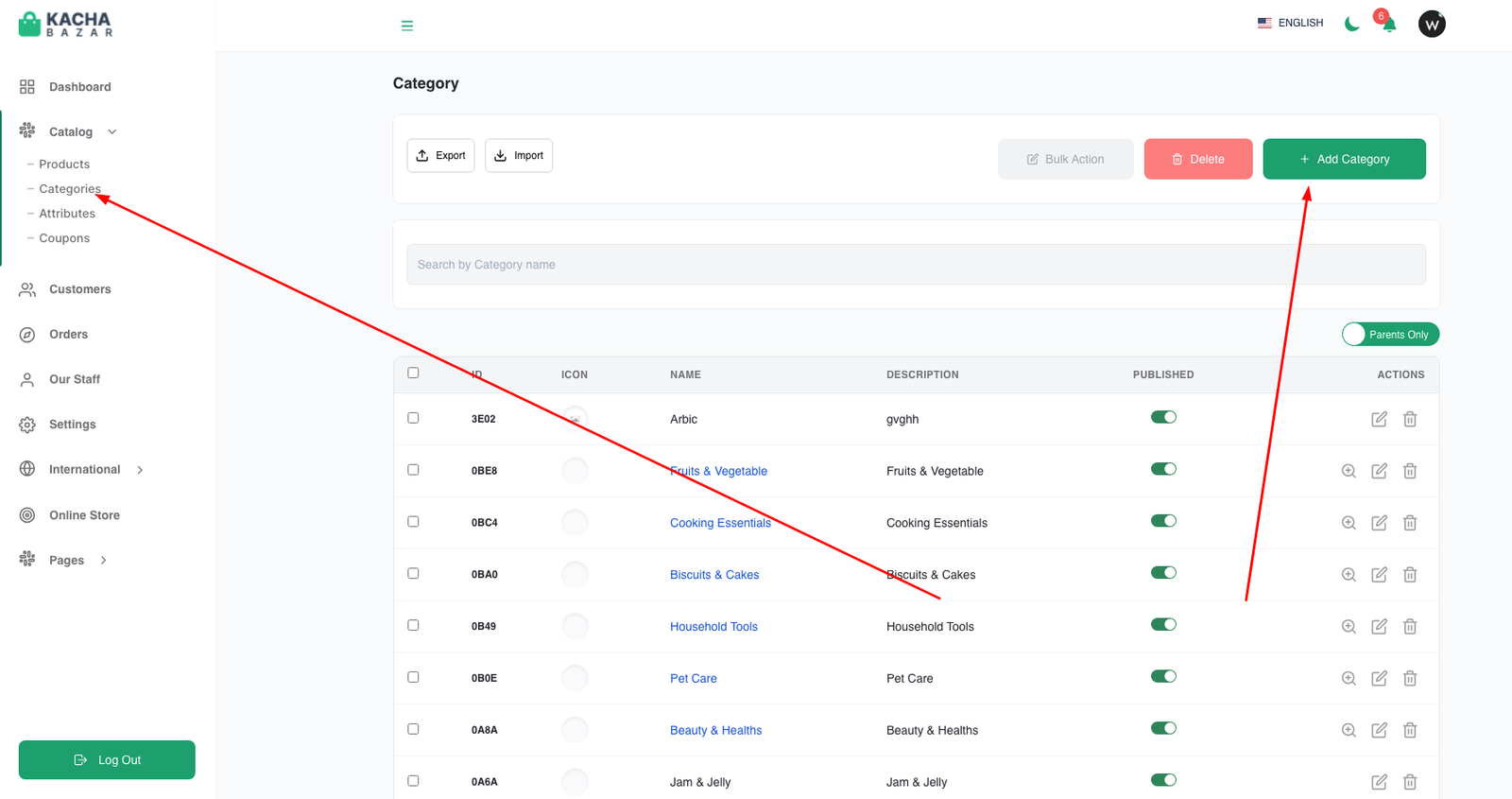This screenshot has width=1512, height=799.
Task: Open Products in the Catalog submenu
Action: (64, 164)
